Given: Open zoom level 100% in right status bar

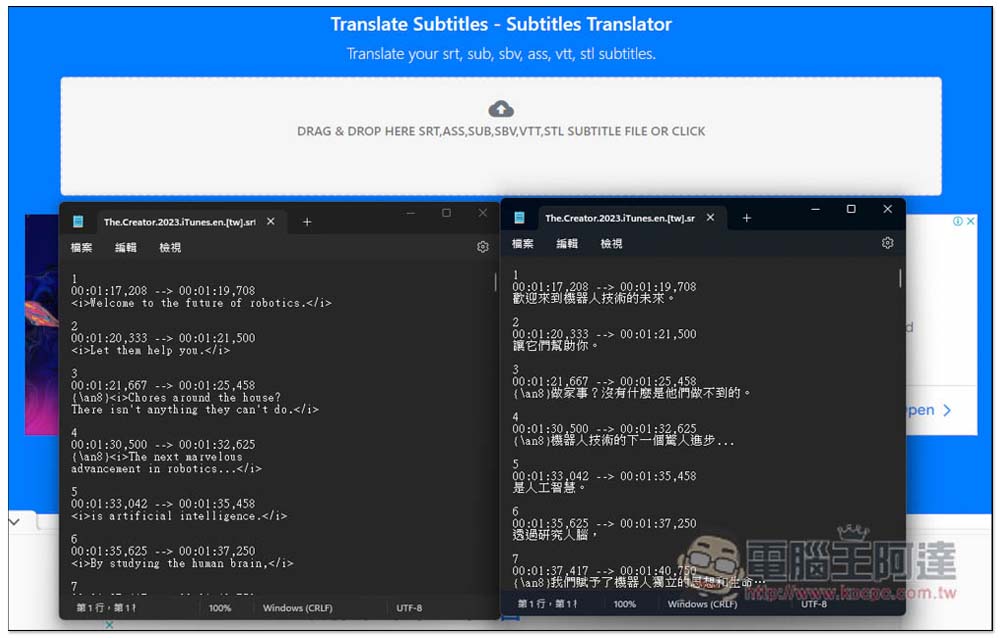Looking at the screenshot, I should click(624, 604).
